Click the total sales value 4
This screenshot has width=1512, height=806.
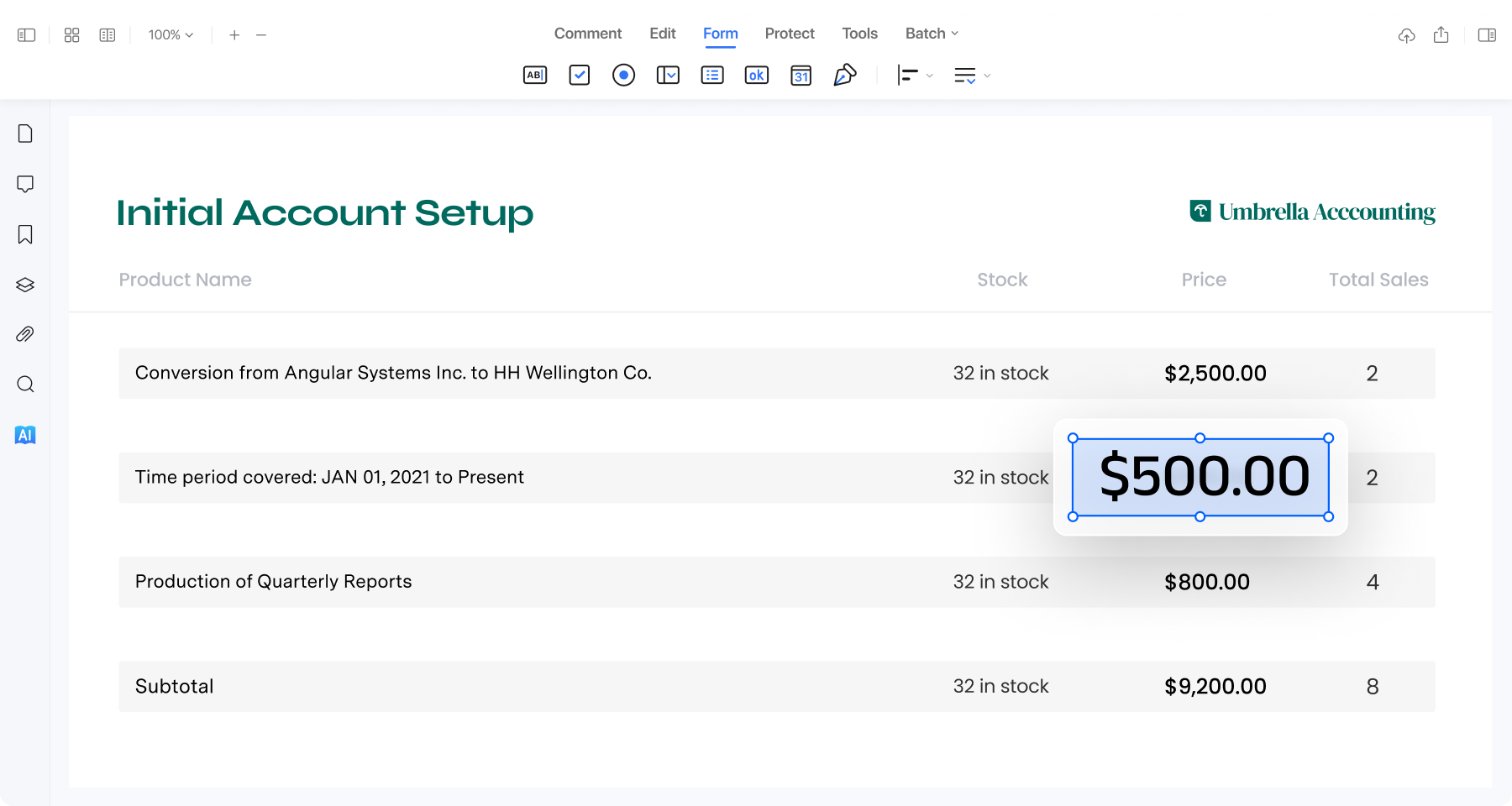click(x=1373, y=582)
